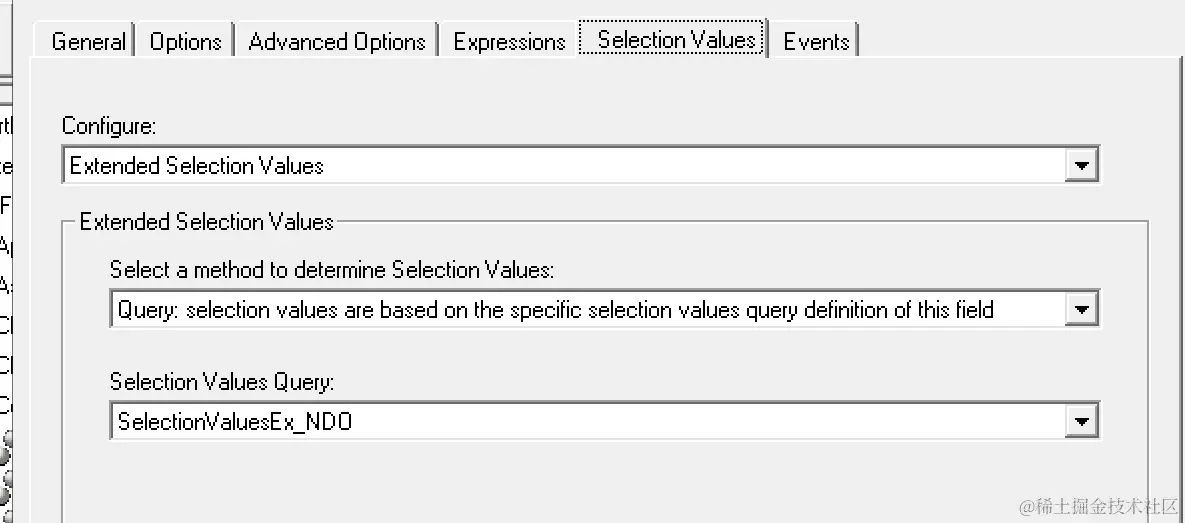The image size is (1185, 523).
Task: Expand the Selection Values Query dropdown arrow
Action: point(1080,422)
